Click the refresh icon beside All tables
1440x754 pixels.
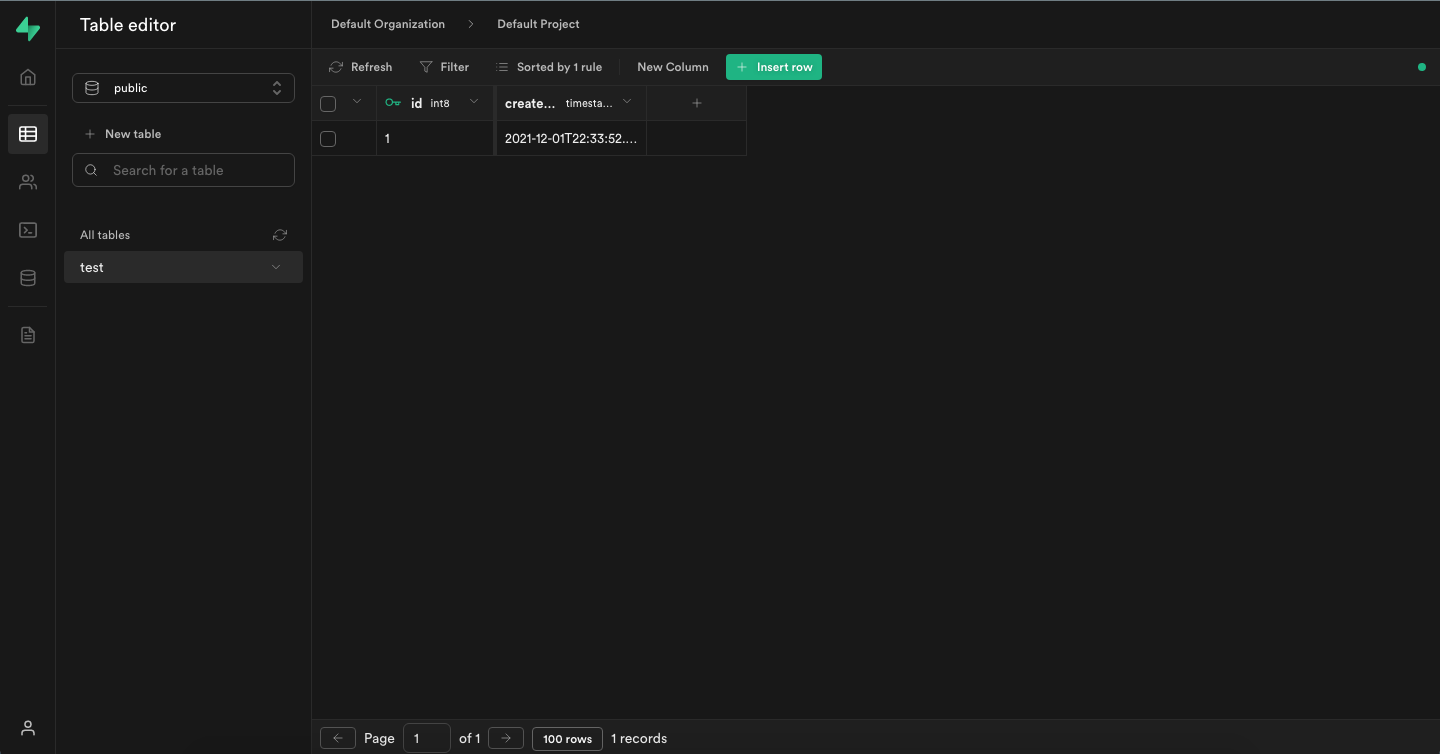point(280,235)
